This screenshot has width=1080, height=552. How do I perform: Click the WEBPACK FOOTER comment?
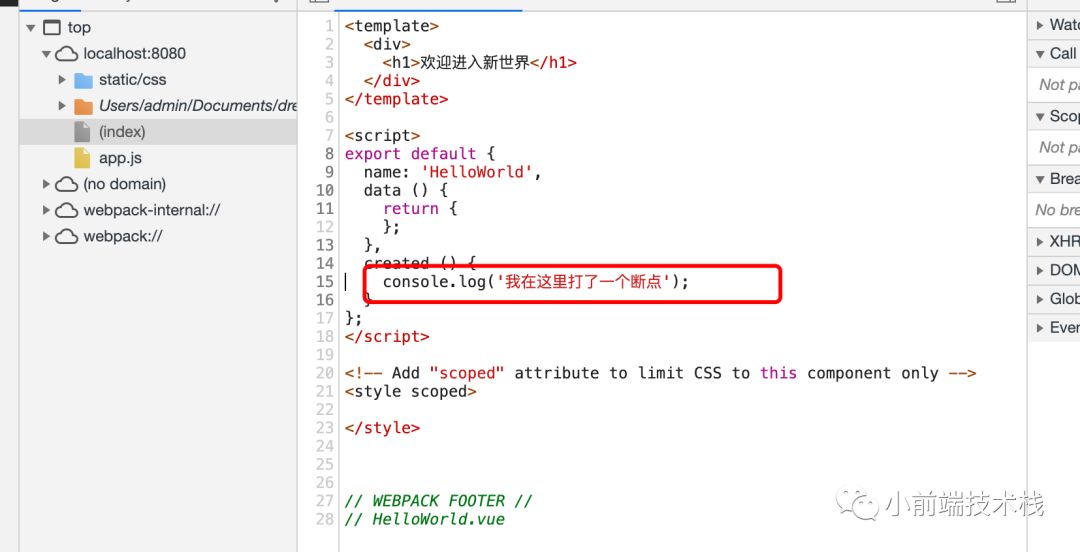click(x=439, y=501)
